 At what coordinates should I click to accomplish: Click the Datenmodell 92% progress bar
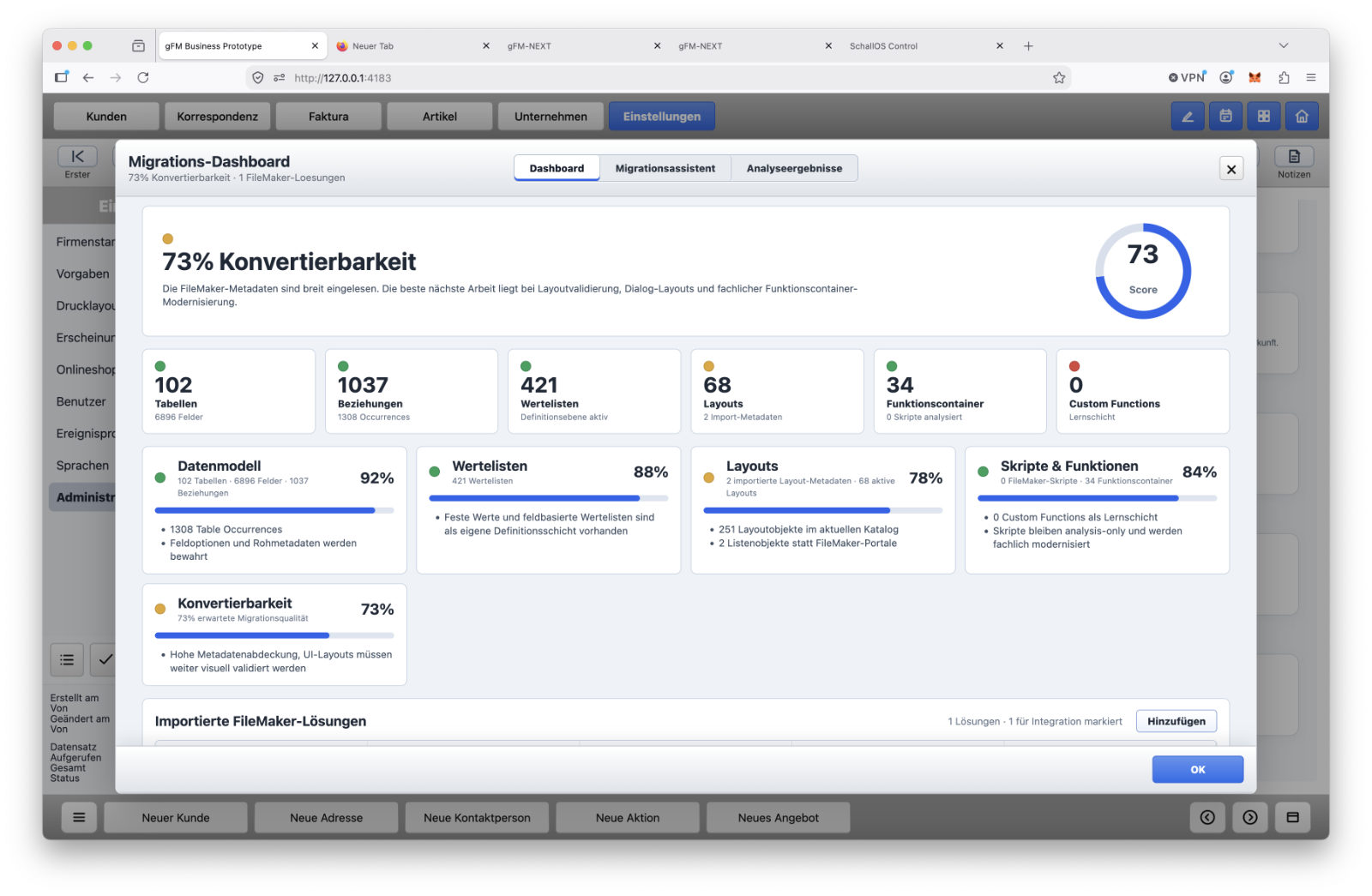274,510
